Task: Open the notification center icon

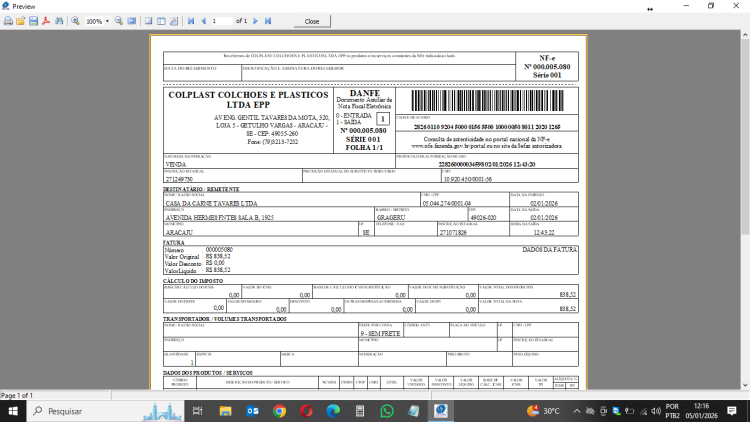Action: tap(732, 411)
